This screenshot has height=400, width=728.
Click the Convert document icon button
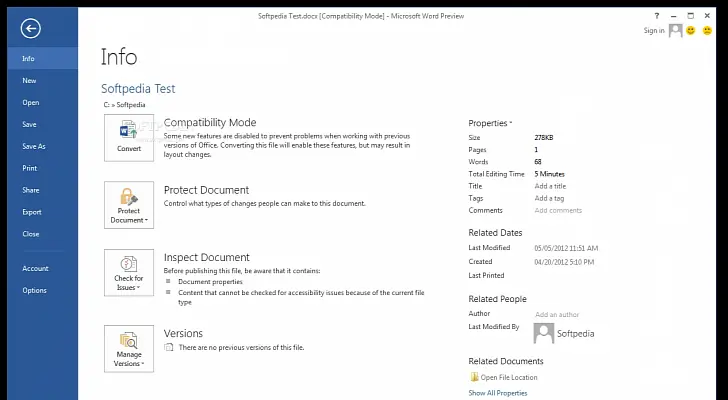tap(129, 138)
